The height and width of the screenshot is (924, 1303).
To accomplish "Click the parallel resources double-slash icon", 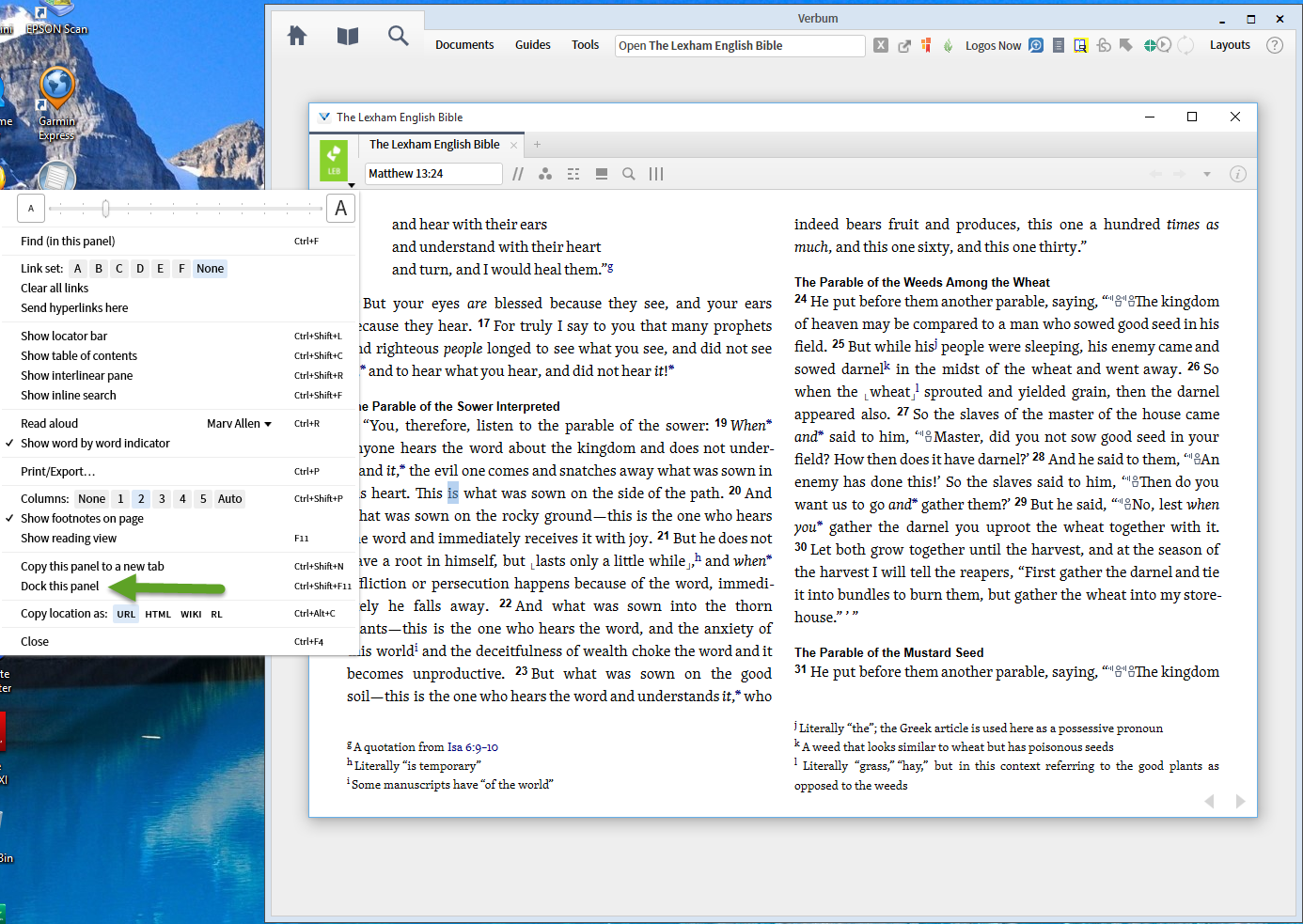I will pos(518,174).
